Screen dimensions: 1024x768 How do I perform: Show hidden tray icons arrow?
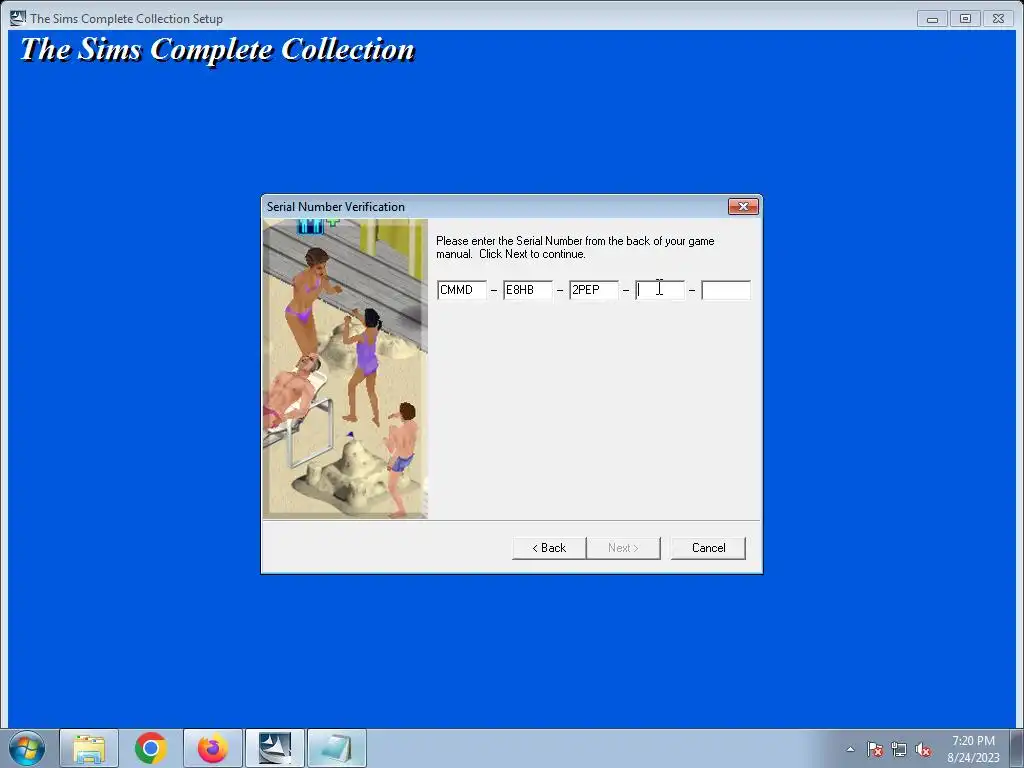point(850,749)
